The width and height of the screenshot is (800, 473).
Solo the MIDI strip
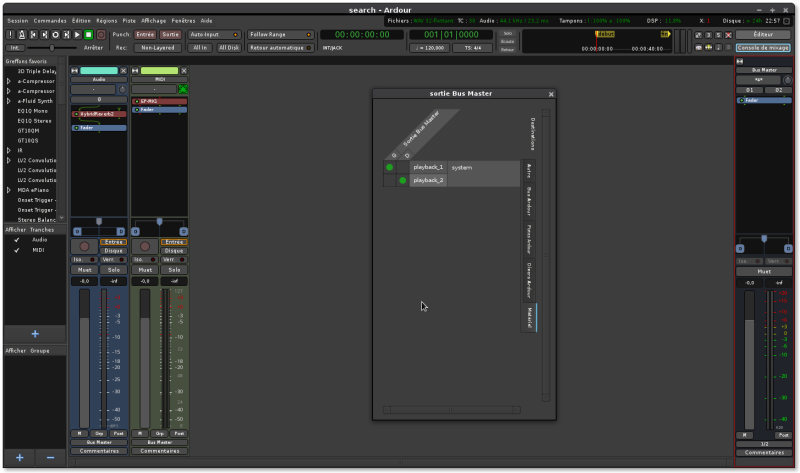(x=174, y=270)
